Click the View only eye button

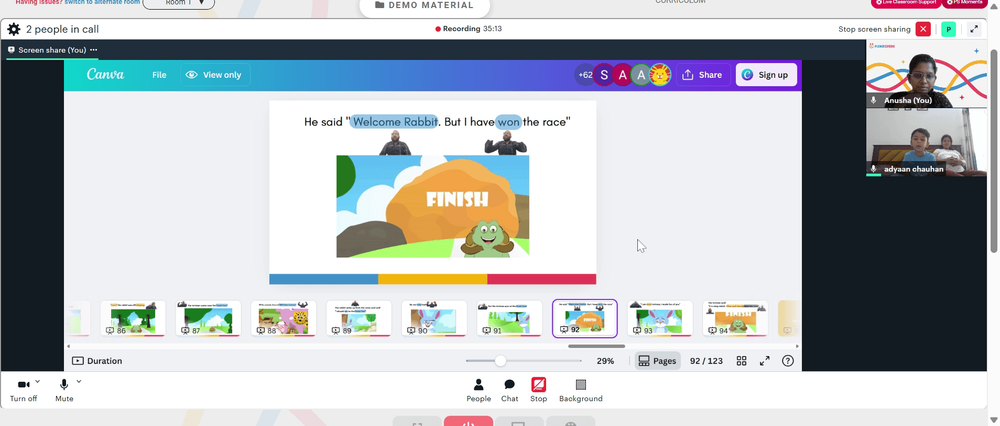[x=214, y=75]
